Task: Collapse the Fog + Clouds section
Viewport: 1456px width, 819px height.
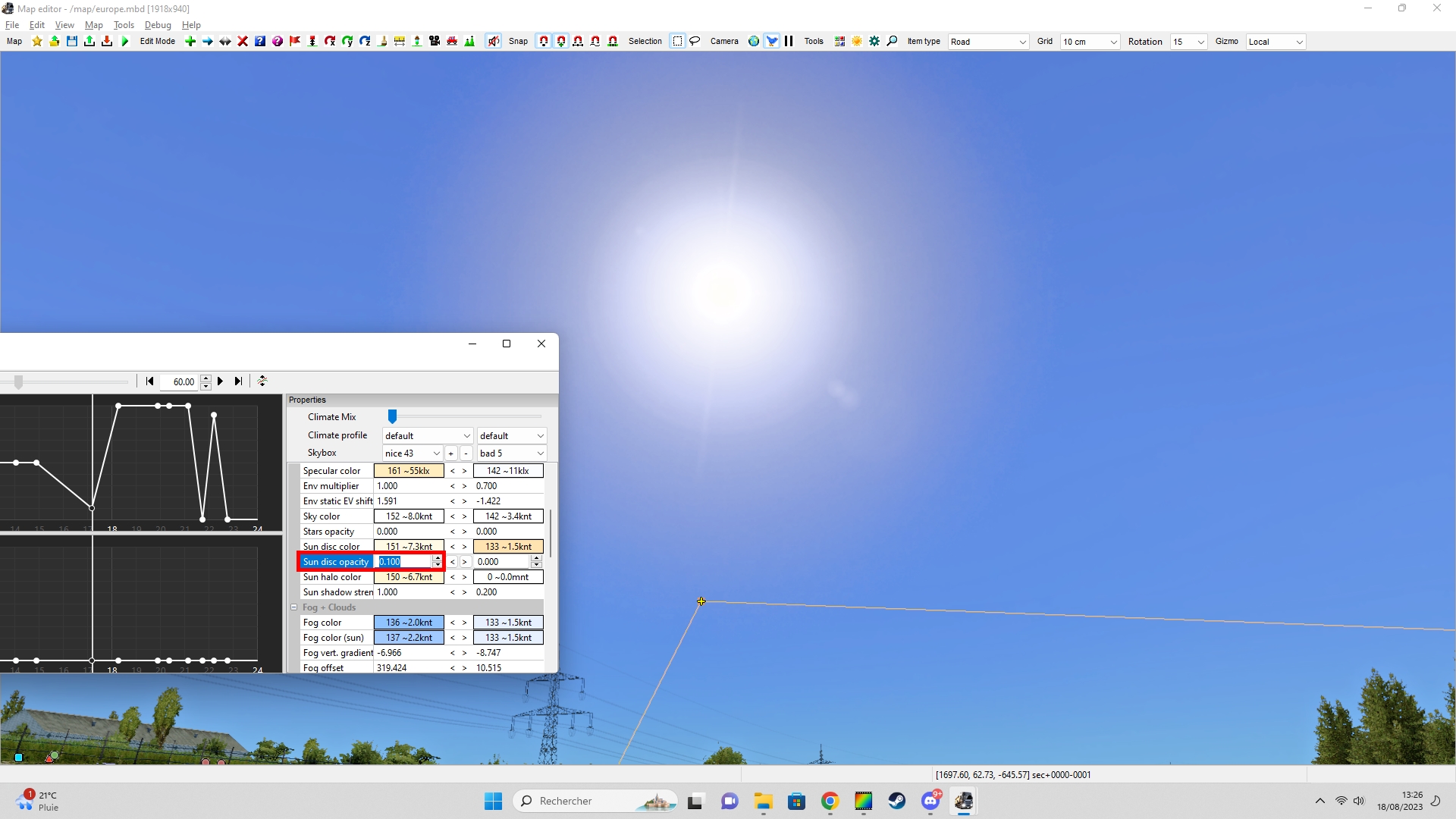Action: 294,607
